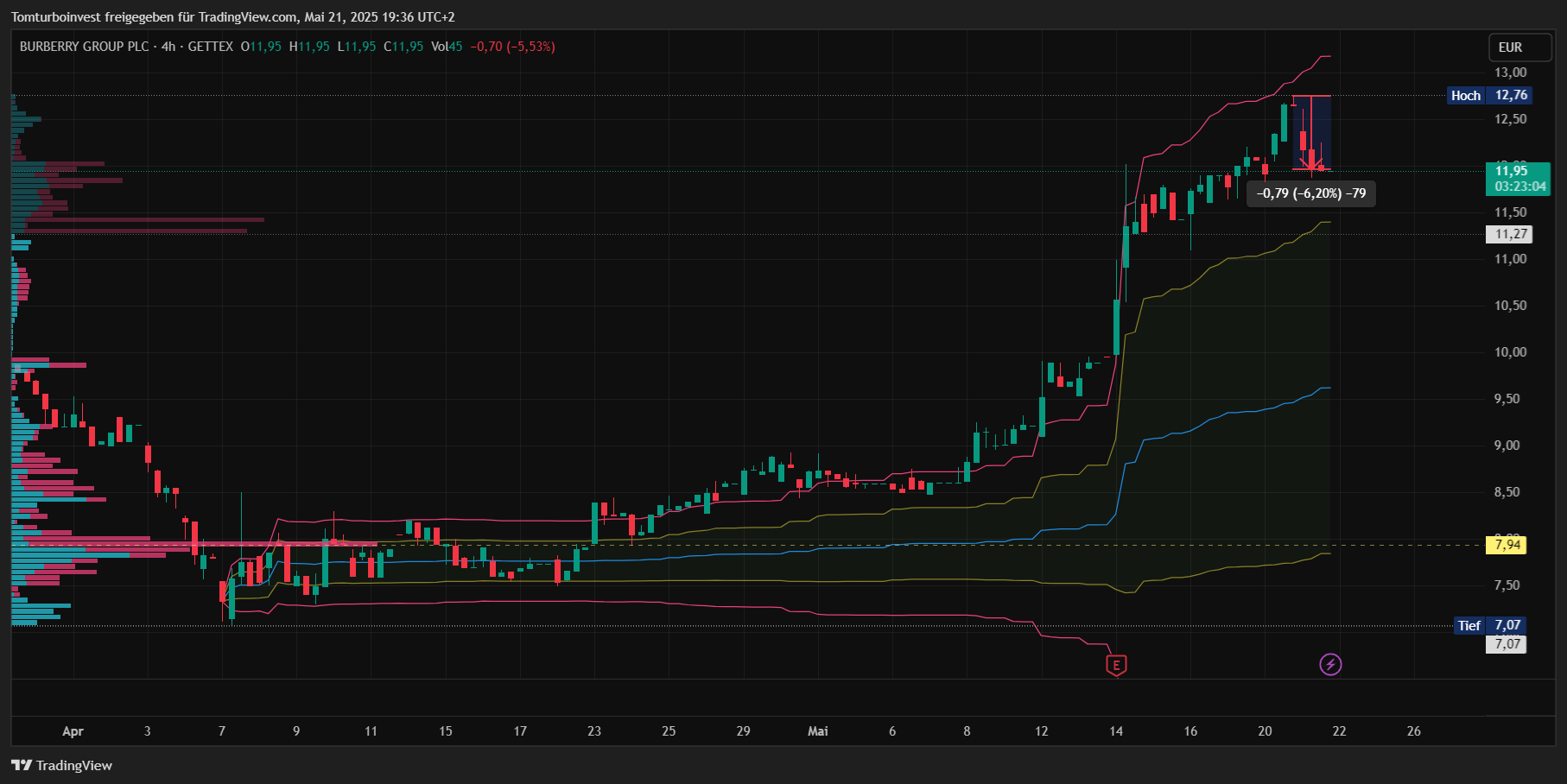The width and height of the screenshot is (1567, 784).
Task: Click the 4h timeframe in chart title
Action: pyautogui.click(x=168, y=47)
